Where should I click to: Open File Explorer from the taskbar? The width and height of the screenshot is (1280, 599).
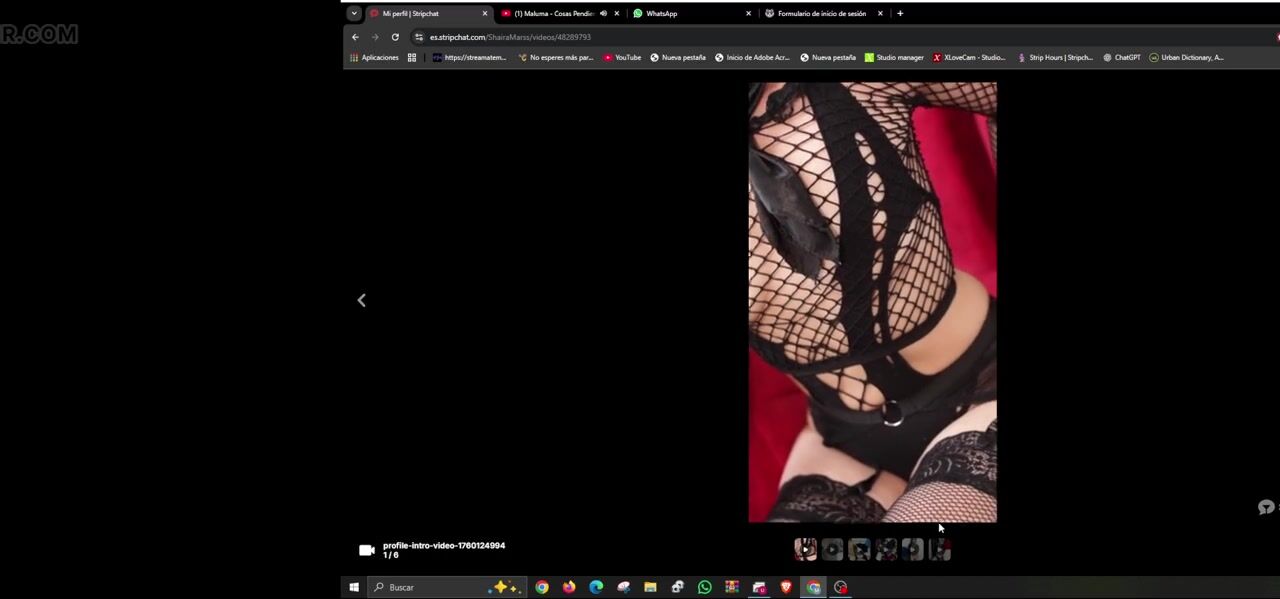[x=650, y=587]
